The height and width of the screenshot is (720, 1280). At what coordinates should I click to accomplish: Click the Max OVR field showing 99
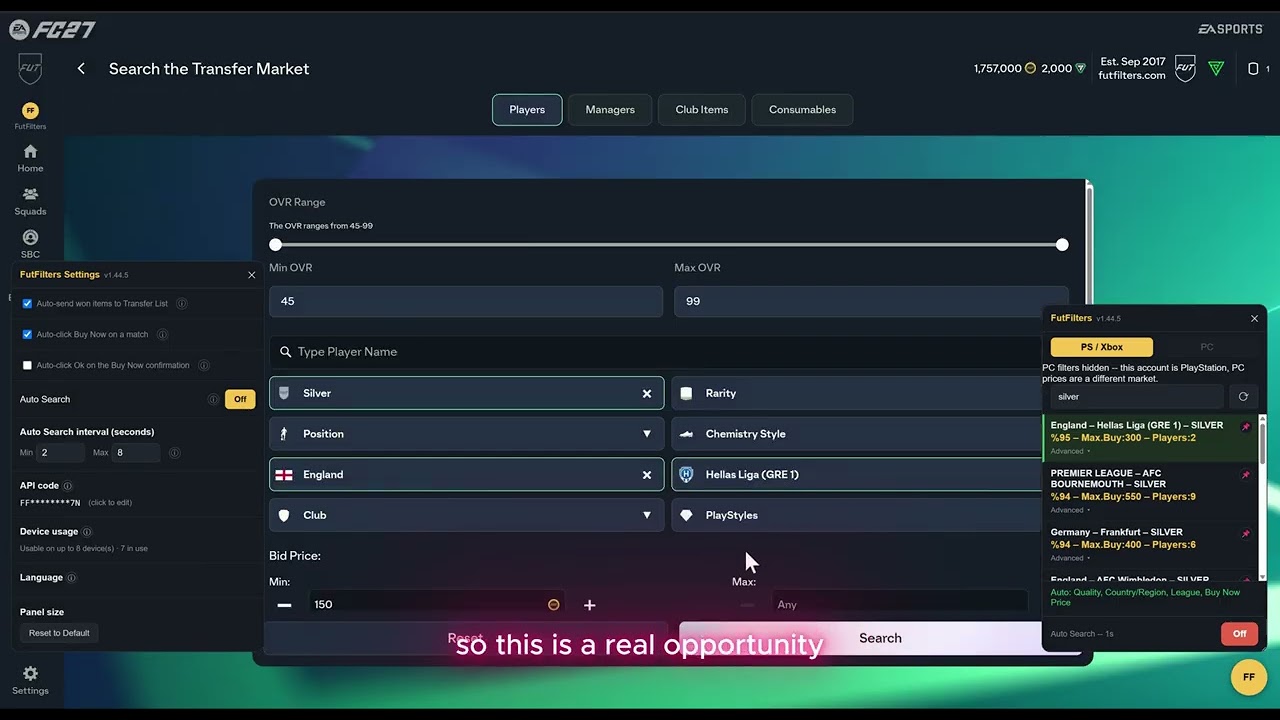point(871,301)
